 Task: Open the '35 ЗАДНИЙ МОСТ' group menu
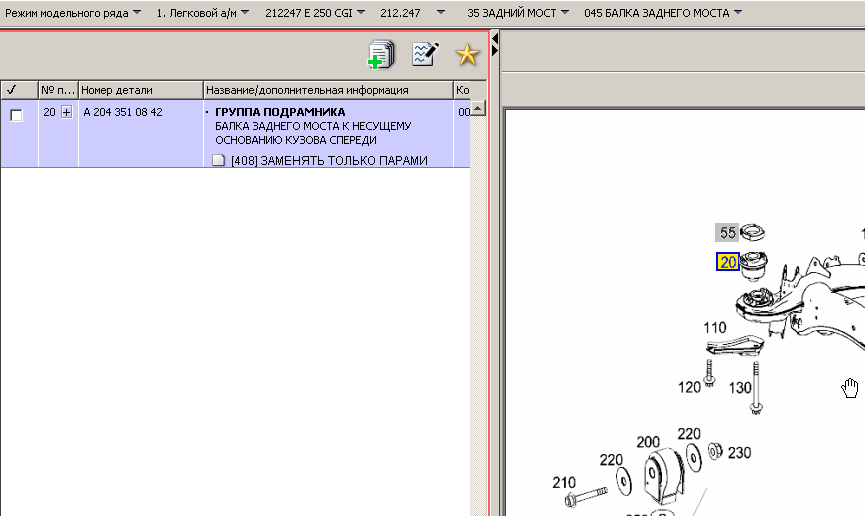518,14
